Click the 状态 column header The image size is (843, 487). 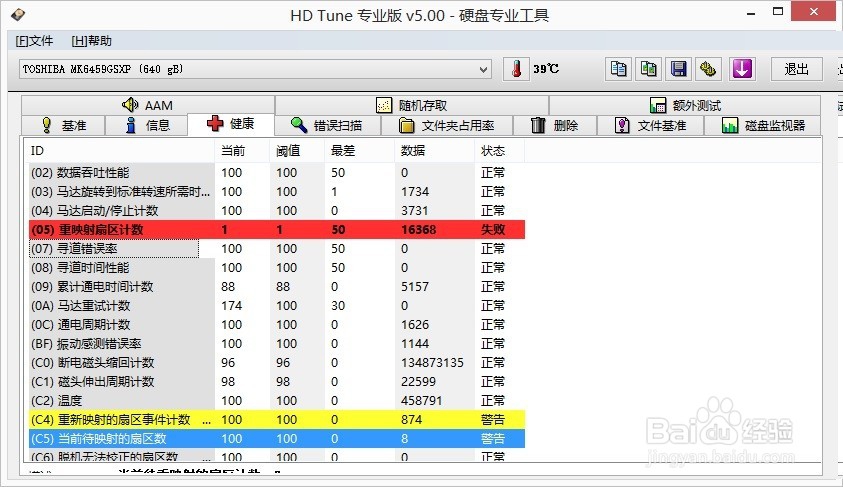click(x=499, y=151)
